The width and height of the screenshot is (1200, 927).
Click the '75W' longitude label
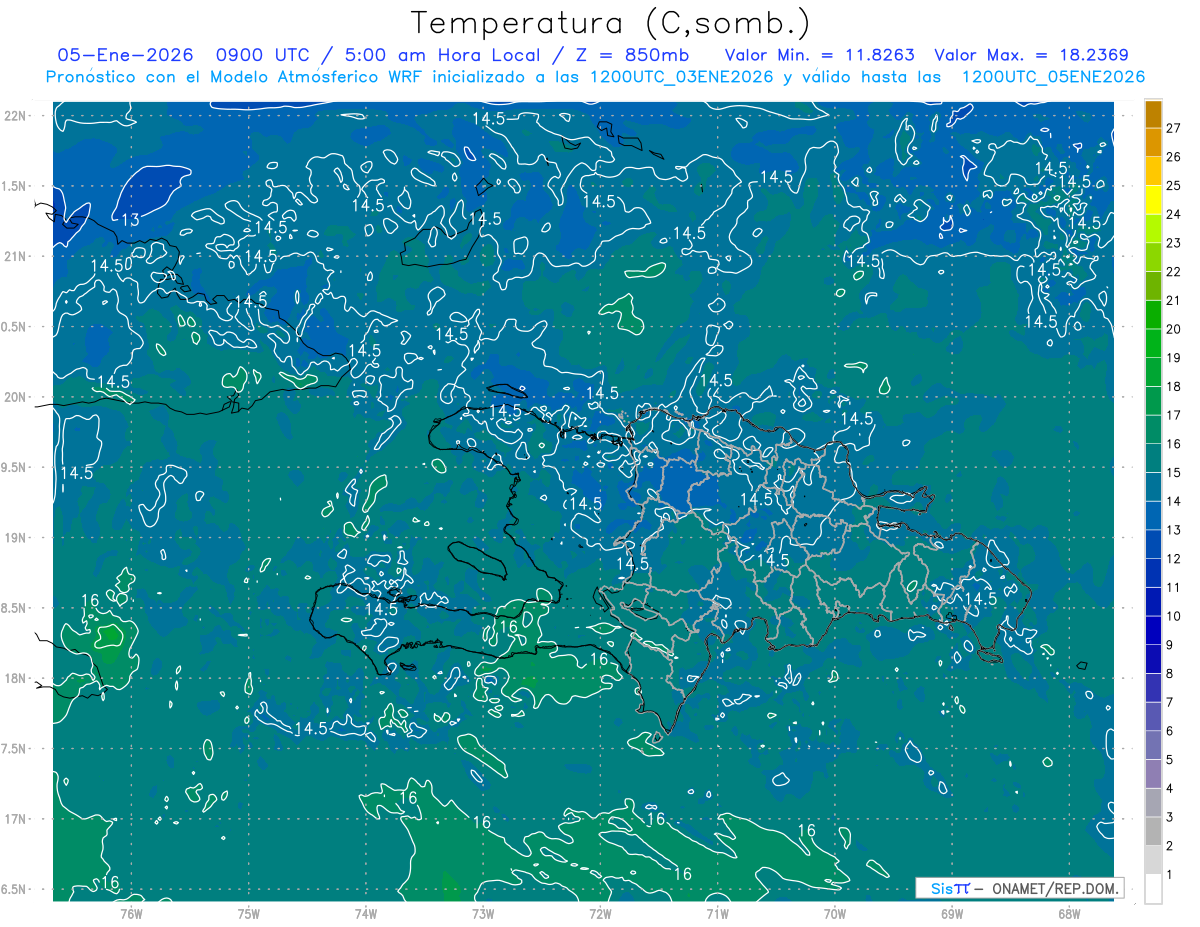(249, 915)
